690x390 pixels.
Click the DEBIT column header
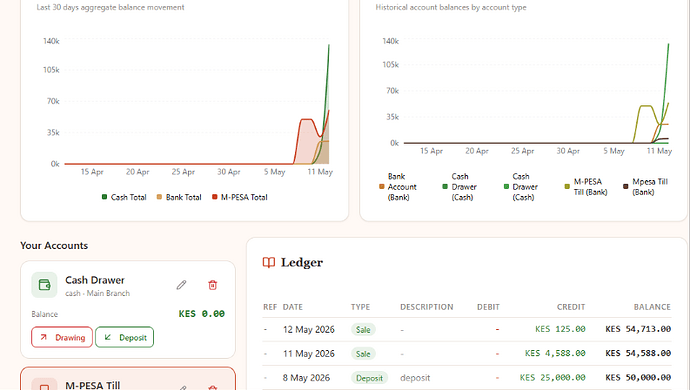pos(488,307)
